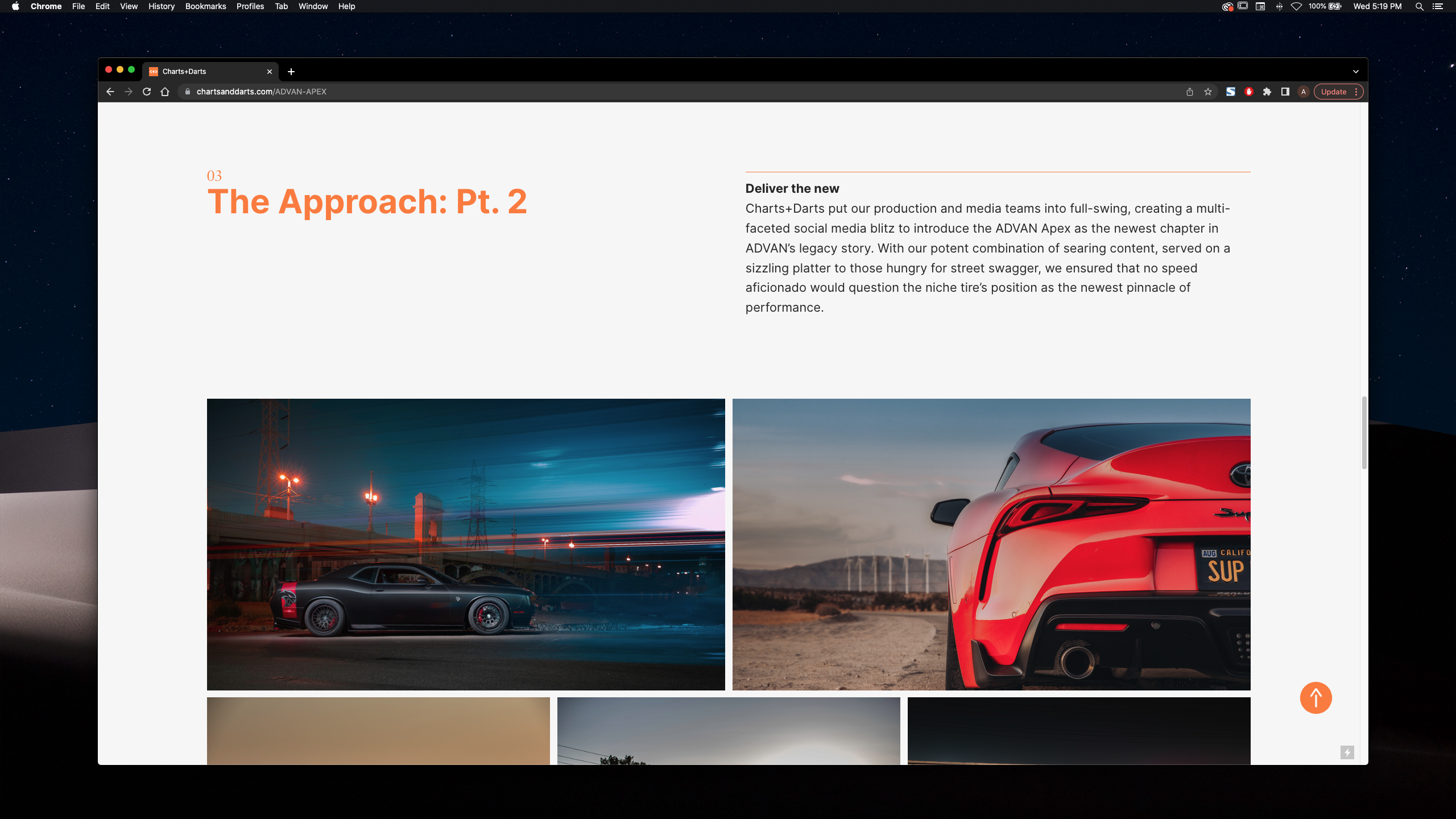Click the Deliver the new subheading
The height and width of the screenshot is (819, 1456).
click(x=792, y=188)
